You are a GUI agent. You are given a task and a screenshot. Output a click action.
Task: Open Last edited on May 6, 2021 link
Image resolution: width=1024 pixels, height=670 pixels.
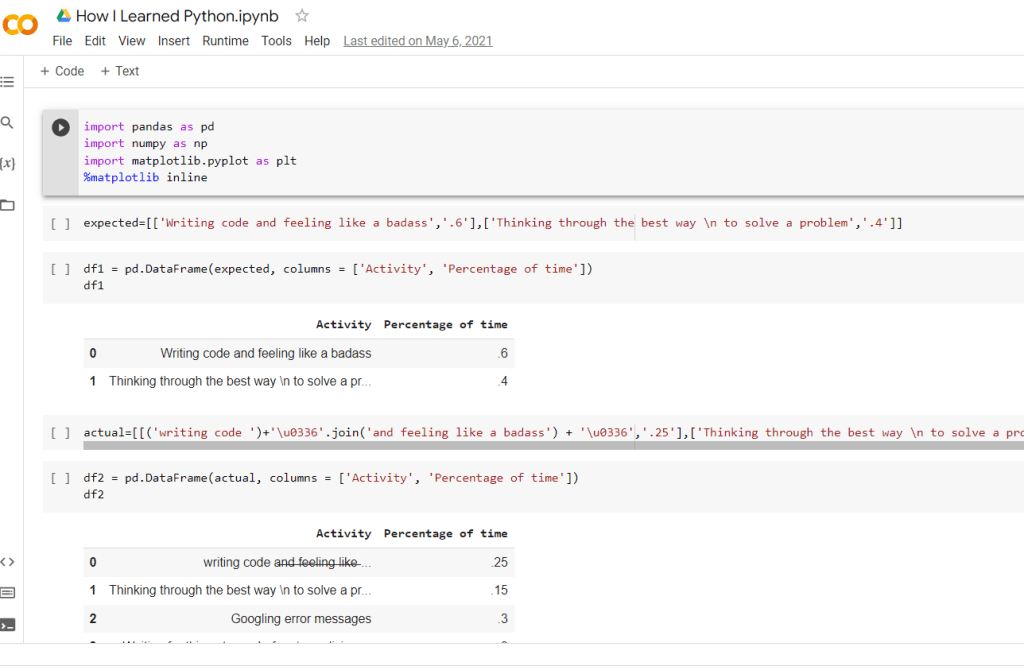417,41
